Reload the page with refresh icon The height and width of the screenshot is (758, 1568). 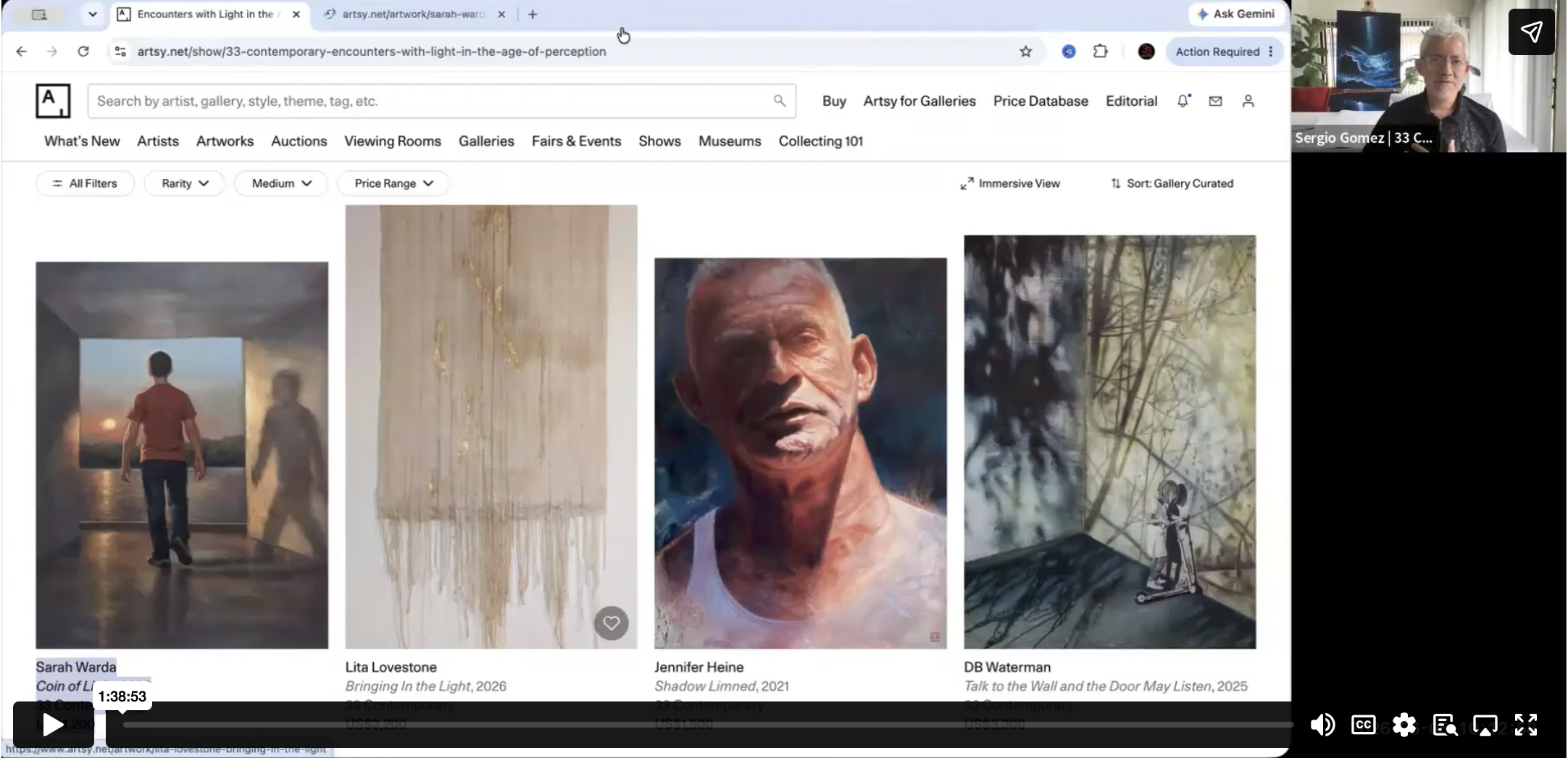83,51
